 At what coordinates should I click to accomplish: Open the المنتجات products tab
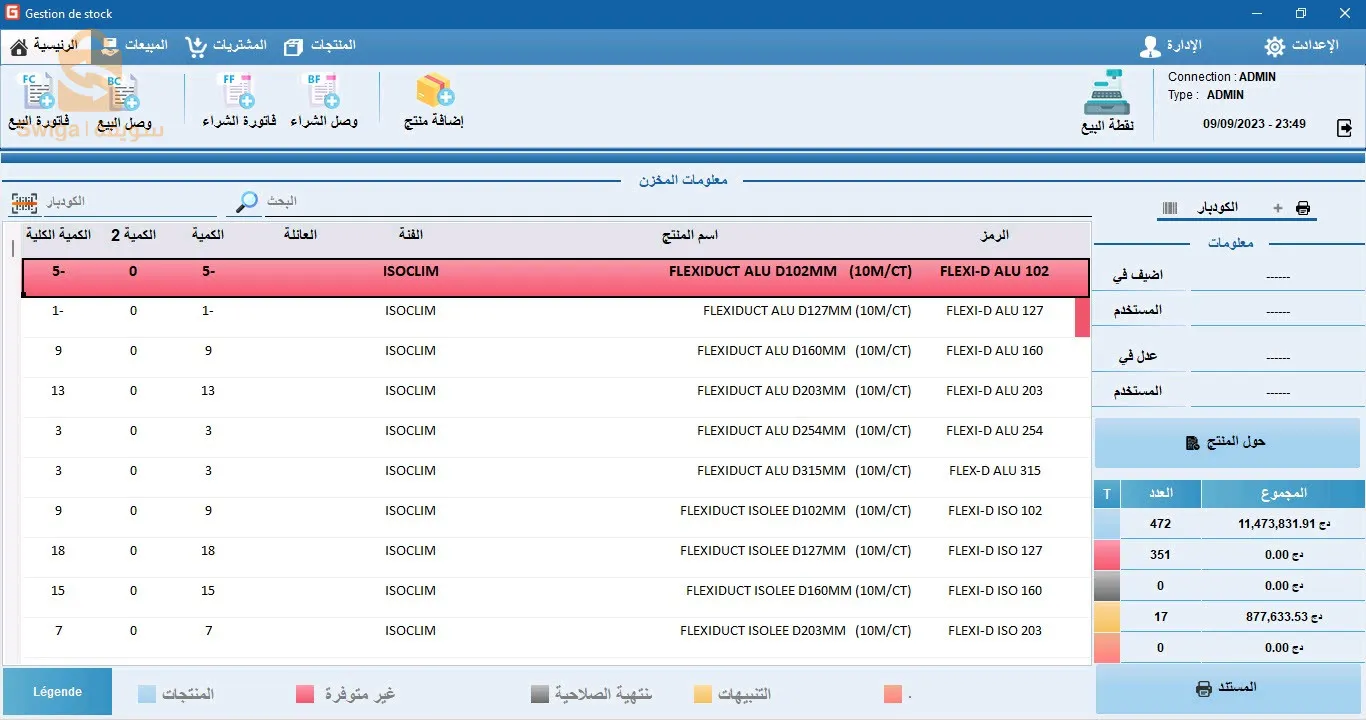pos(320,46)
